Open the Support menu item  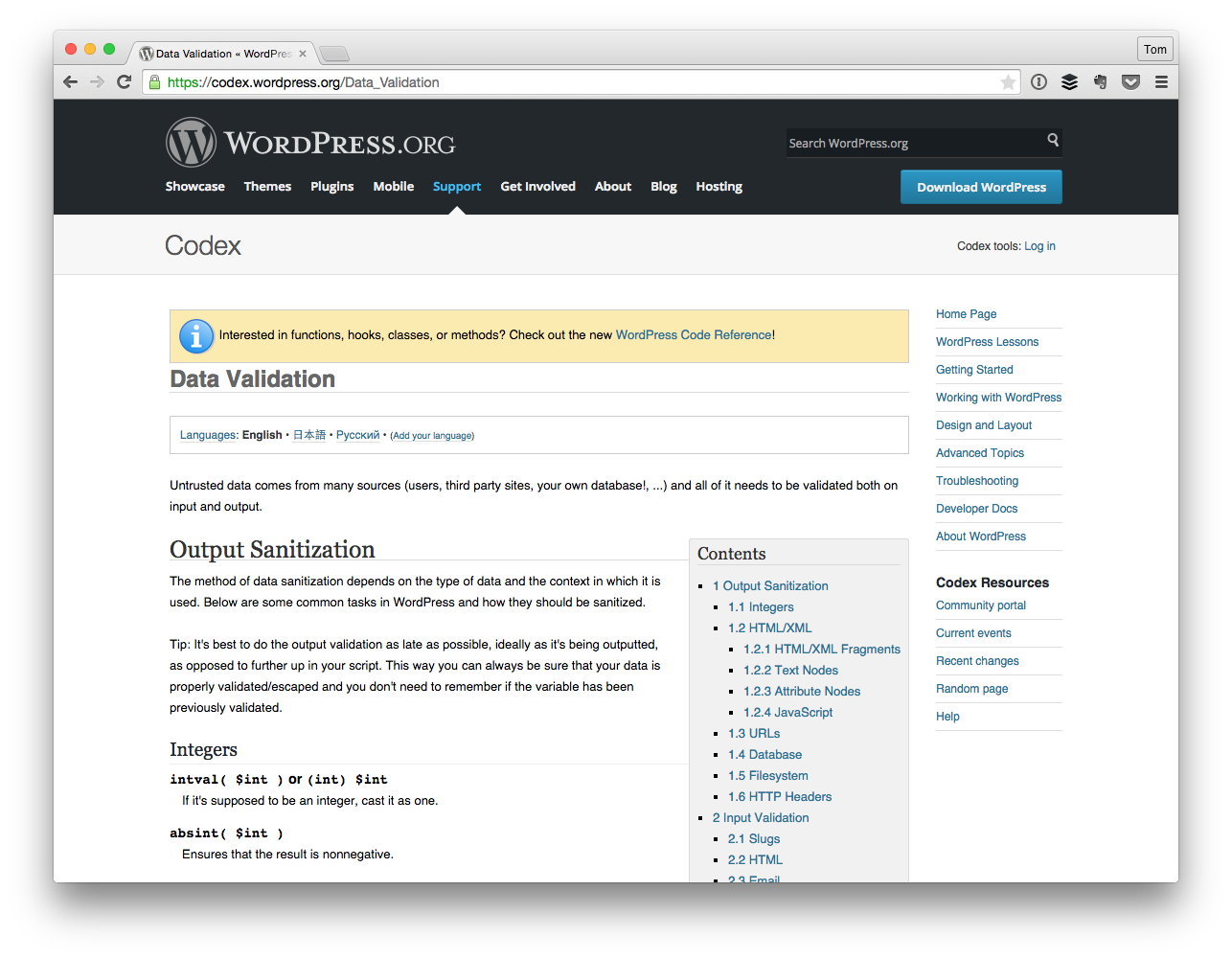[x=457, y=187]
